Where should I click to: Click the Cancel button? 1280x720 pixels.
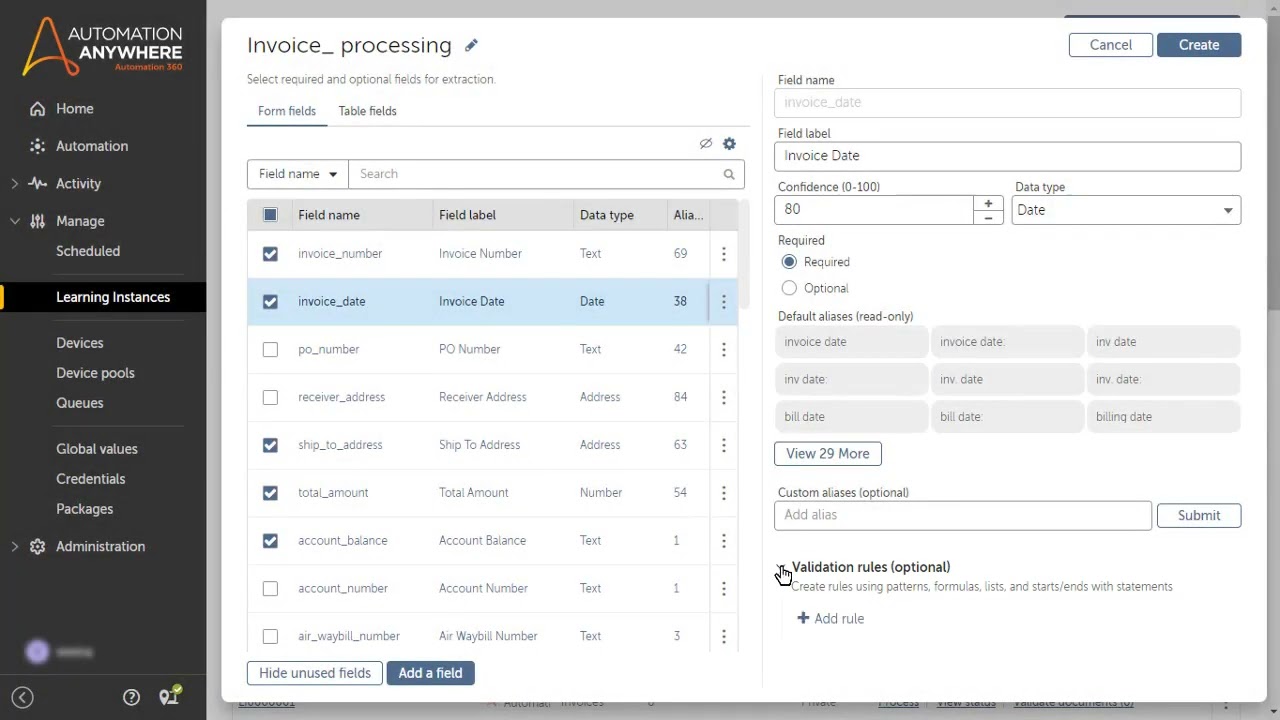pos(1111,45)
